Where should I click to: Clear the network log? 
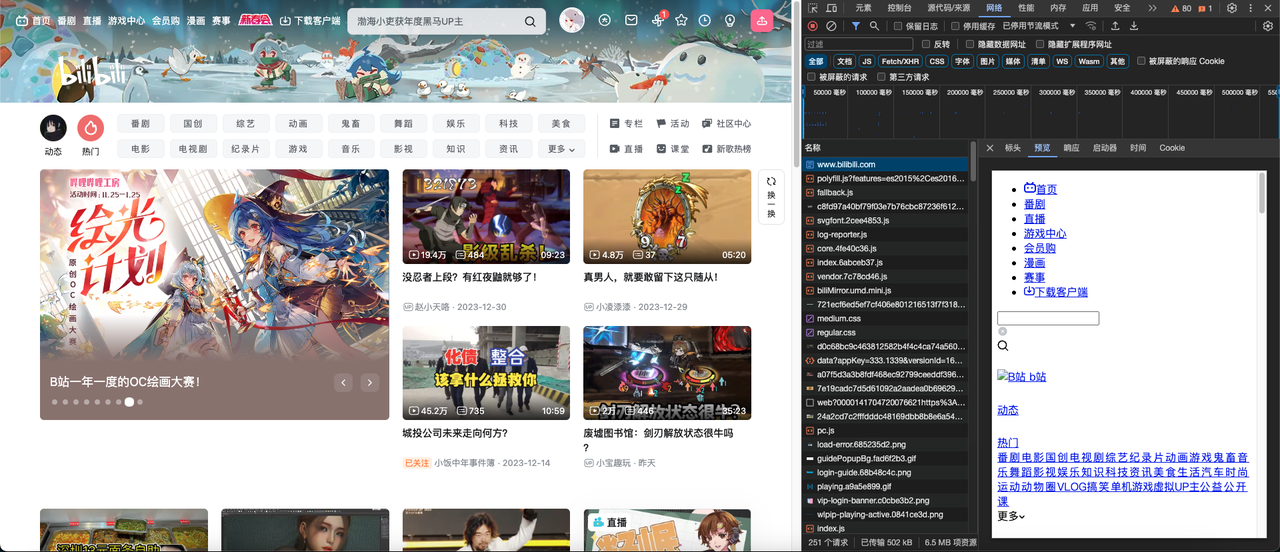(831, 26)
